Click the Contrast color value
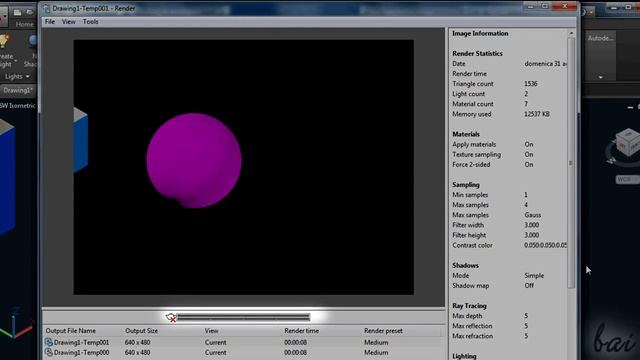This screenshot has width=640, height=360. tap(545, 245)
